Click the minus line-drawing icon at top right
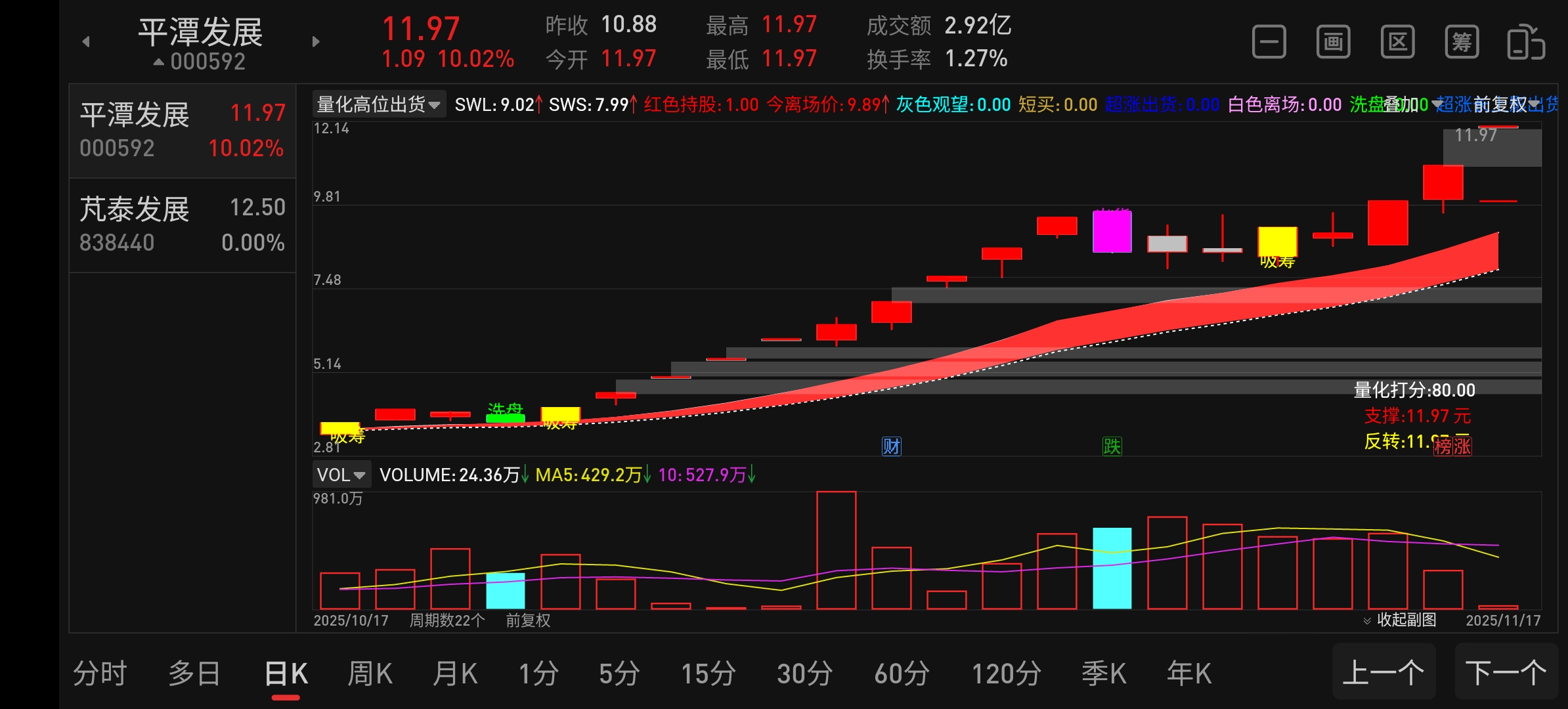The height and width of the screenshot is (709, 1568). click(x=1269, y=43)
